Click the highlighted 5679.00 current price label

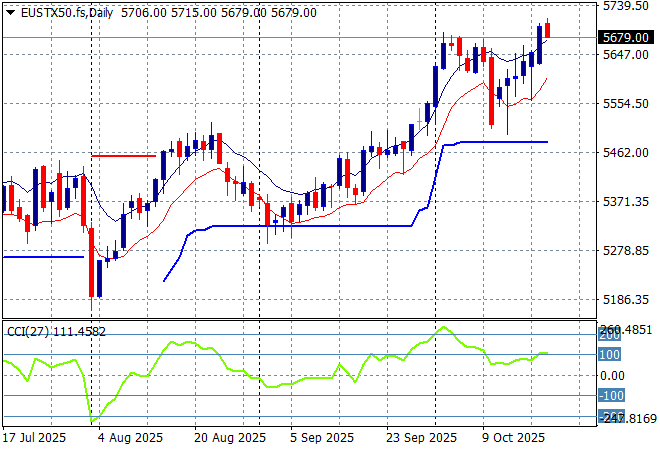click(x=624, y=38)
